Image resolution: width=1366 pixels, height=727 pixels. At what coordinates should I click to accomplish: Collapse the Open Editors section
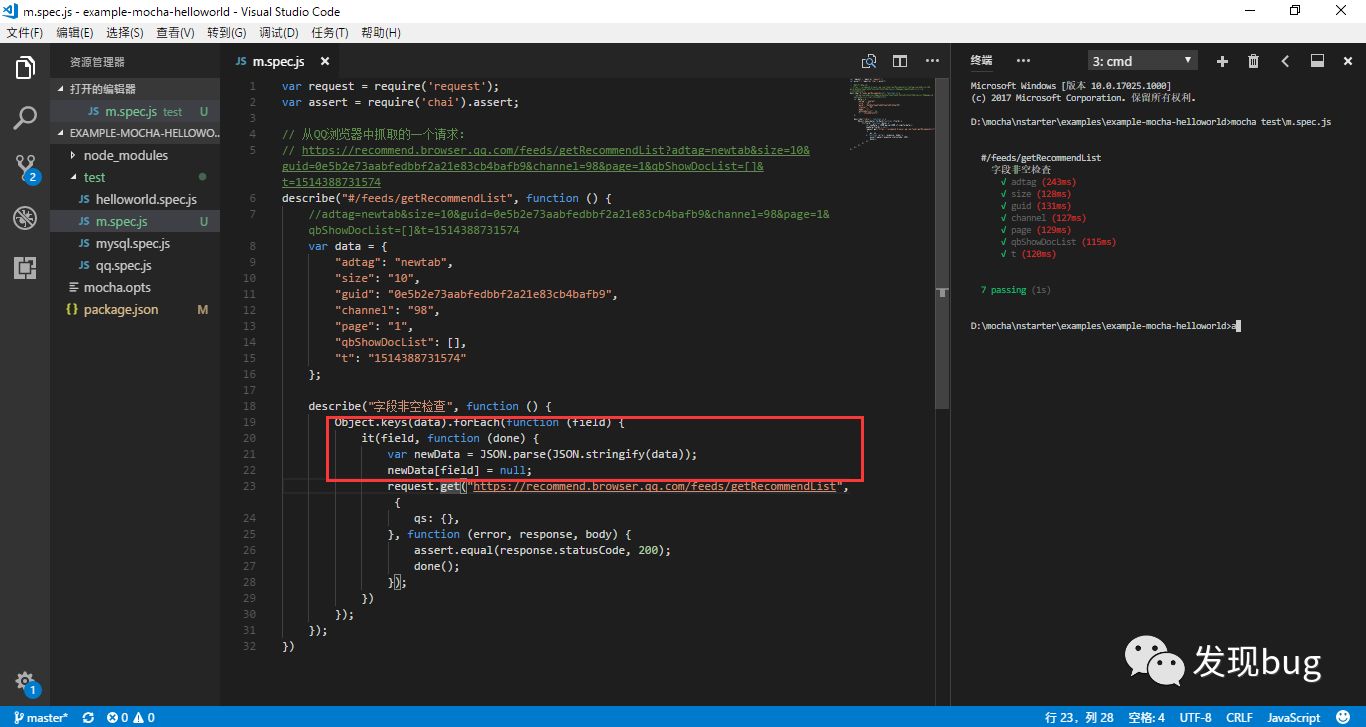135,89
